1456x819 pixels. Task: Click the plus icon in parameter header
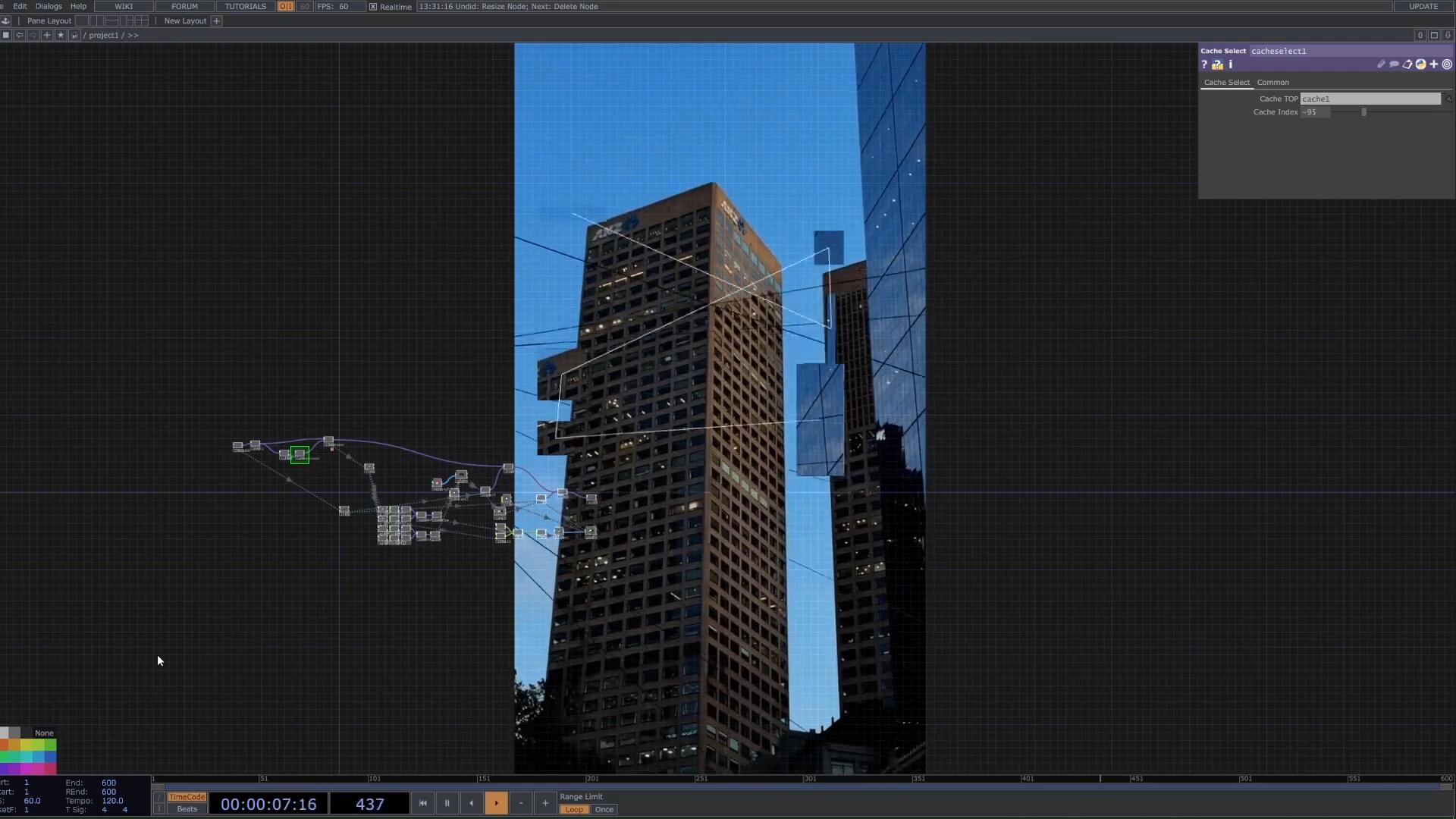click(x=1434, y=64)
